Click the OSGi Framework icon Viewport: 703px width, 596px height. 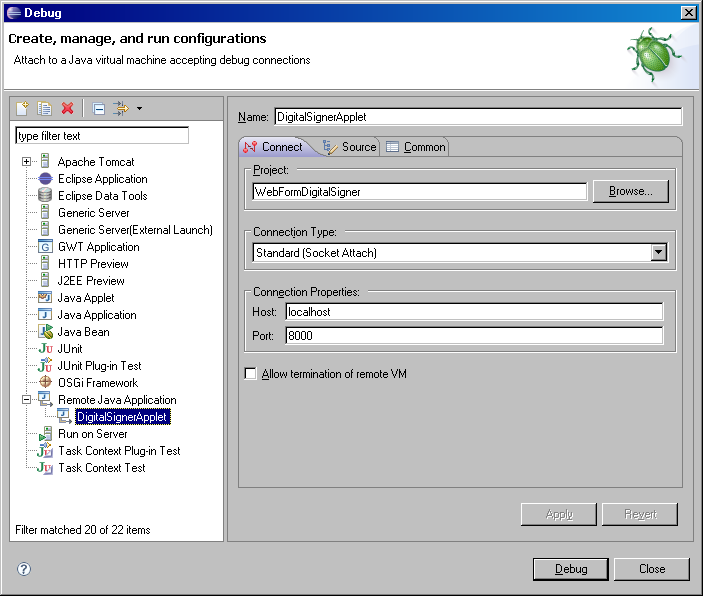pos(45,383)
